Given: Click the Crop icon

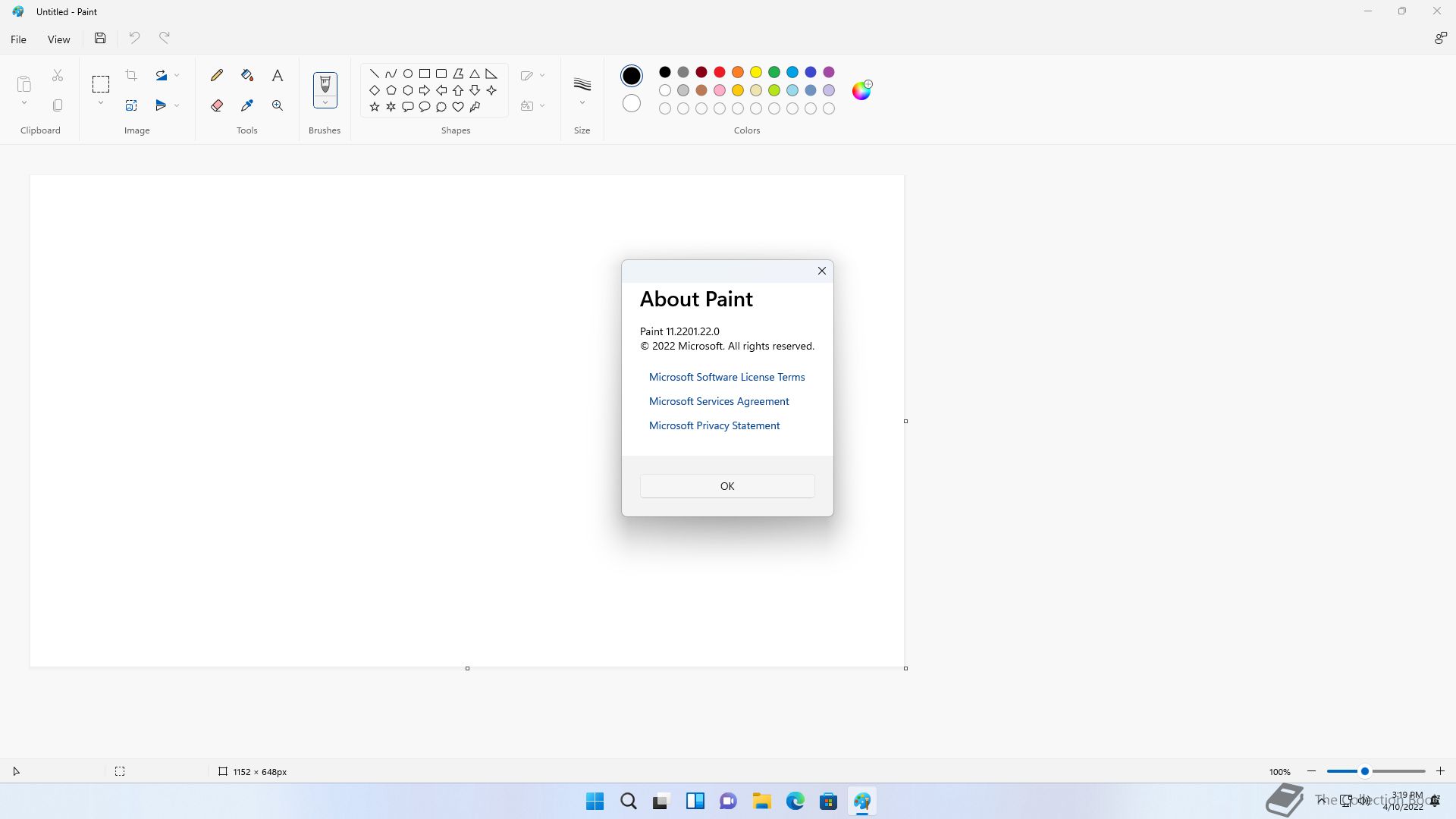Looking at the screenshot, I should (x=131, y=75).
